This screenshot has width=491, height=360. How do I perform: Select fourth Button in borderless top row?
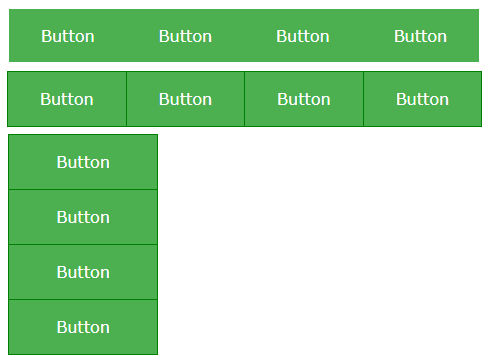420,36
